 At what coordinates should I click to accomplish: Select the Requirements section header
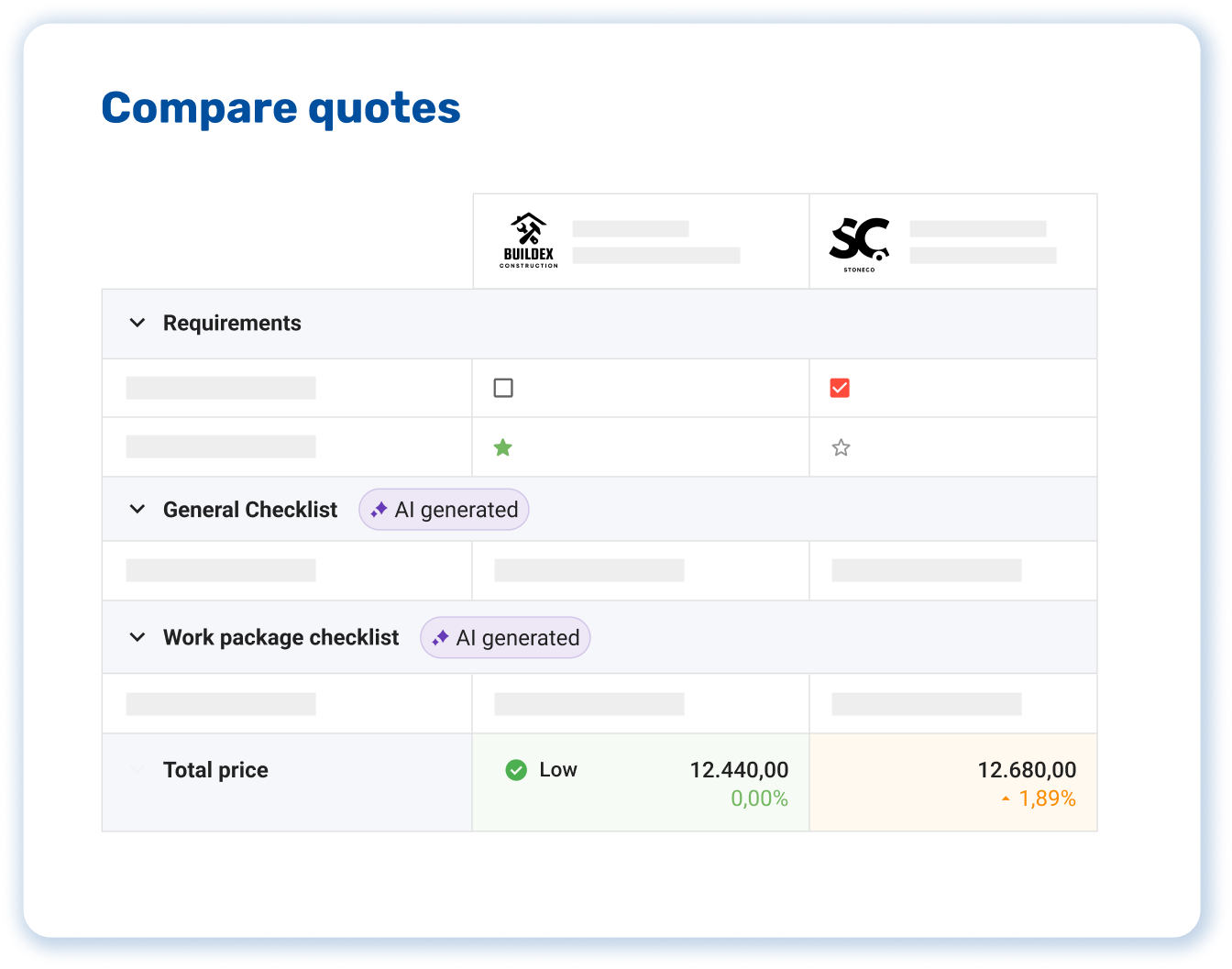point(232,323)
